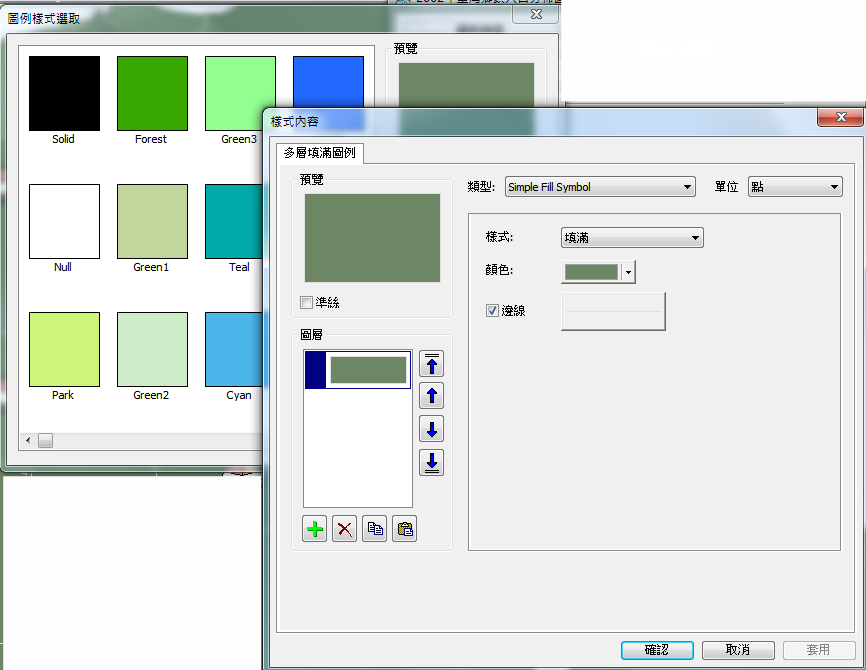
Task: Click the paste layer icon
Action: [405, 530]
